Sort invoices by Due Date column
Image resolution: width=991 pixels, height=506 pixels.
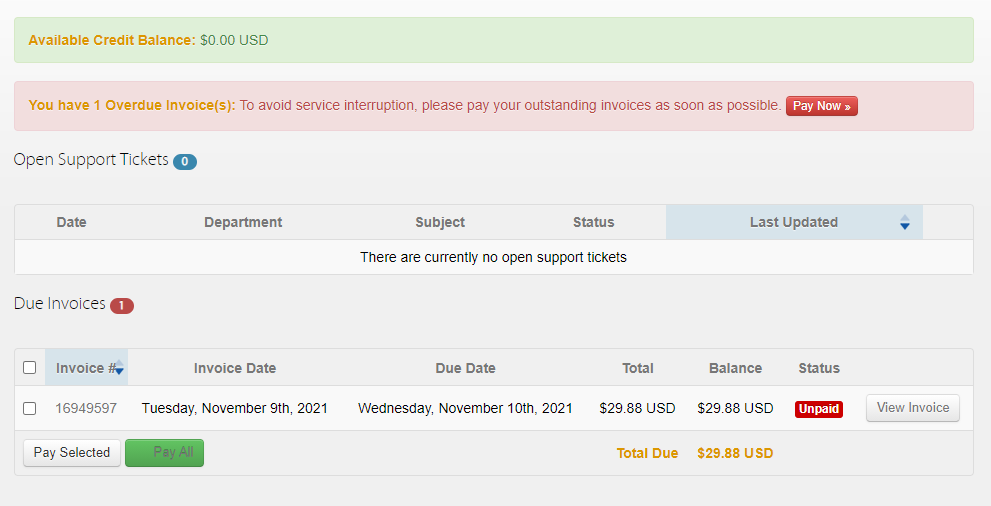[465, 368]
